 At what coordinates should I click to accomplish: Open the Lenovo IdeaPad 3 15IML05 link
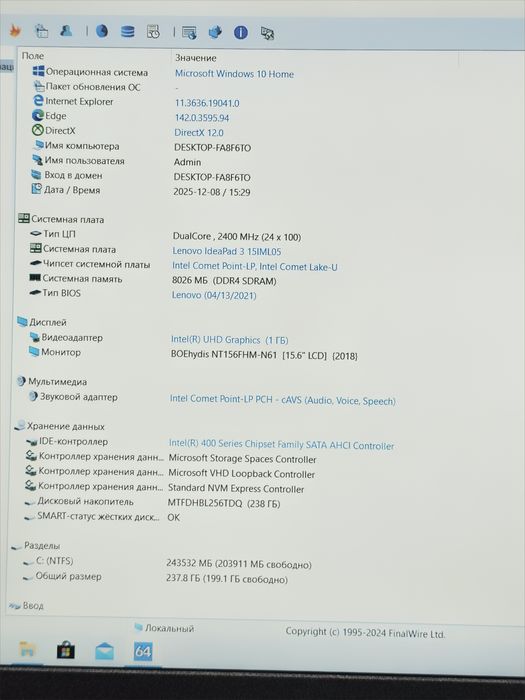tap(227, 251)
